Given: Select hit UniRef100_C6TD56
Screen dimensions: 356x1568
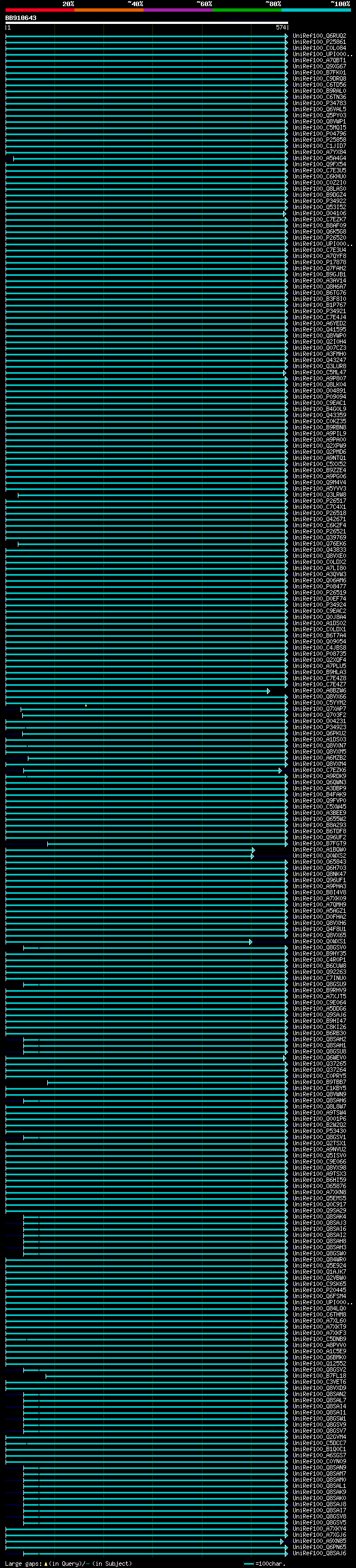Looking at the screenshot, I should 319,85.
